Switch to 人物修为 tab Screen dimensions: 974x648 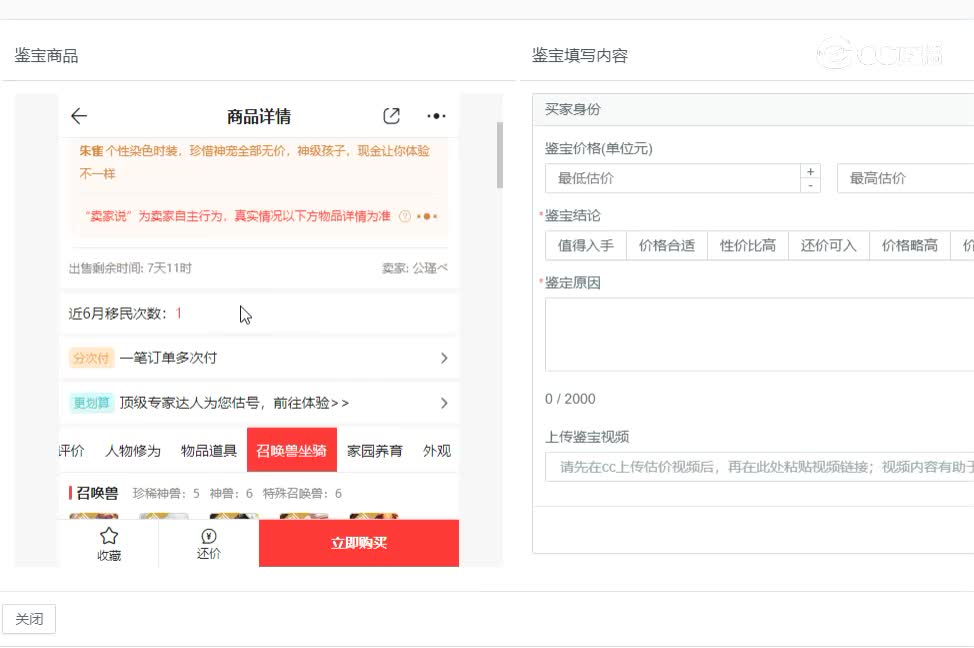click(x=133, y=450)
